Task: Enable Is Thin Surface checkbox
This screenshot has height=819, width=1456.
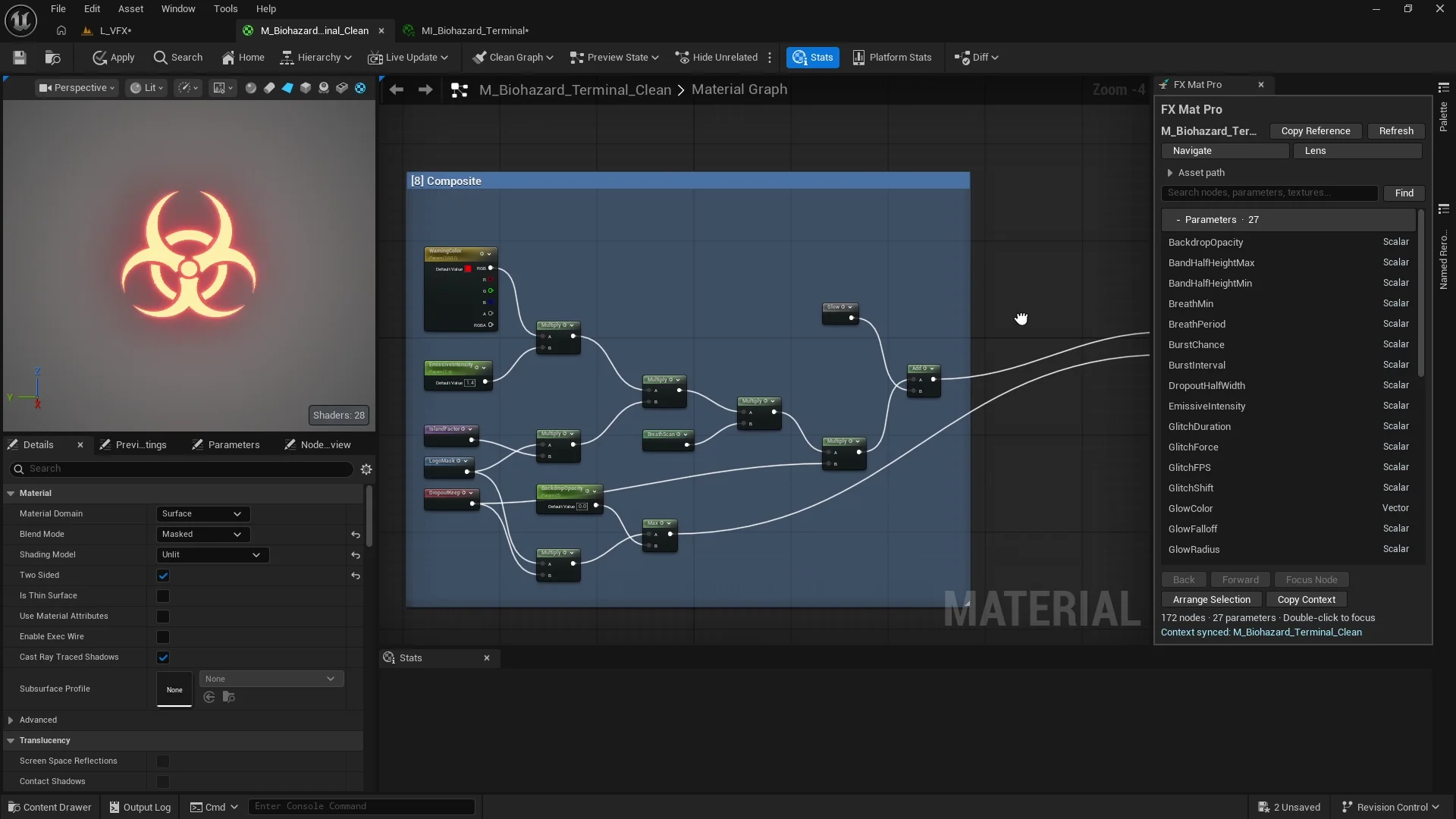Action: pos(163,596)
